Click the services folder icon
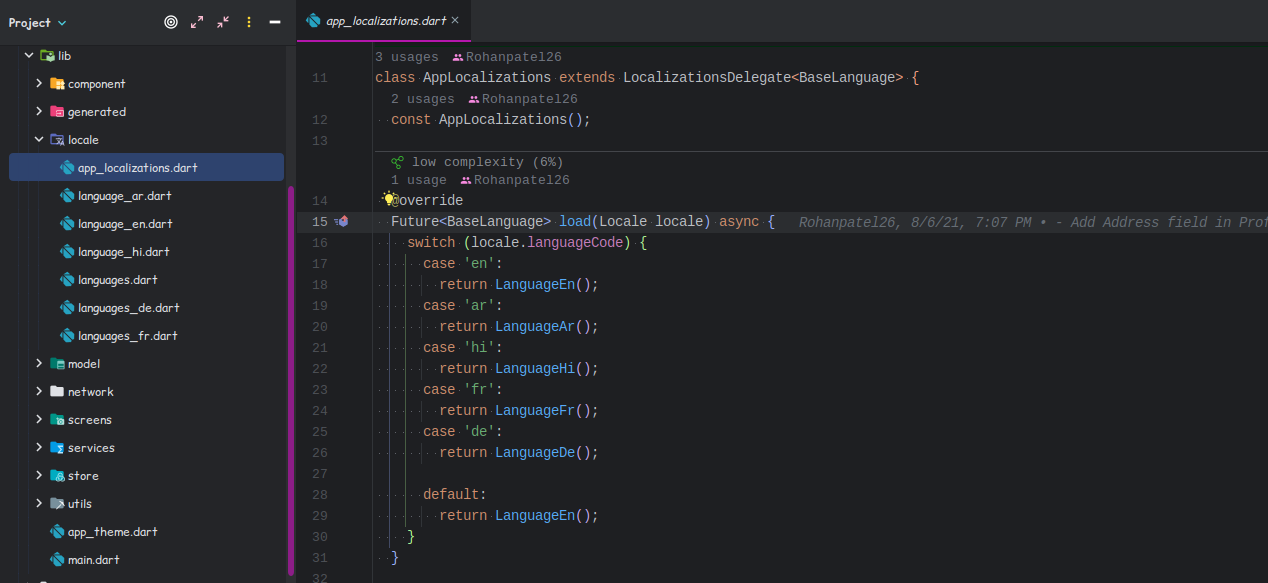This screenshot has height=583, width=1268. click(57, 448)
